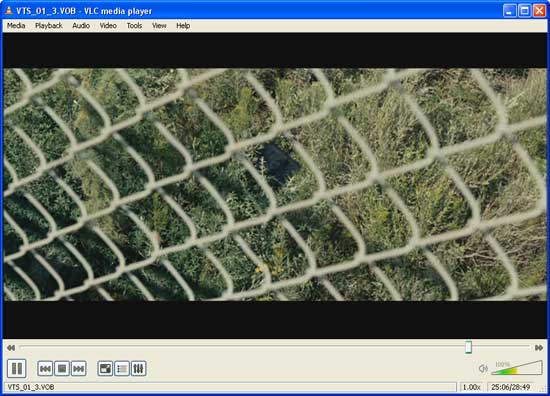Image resolution: width=550 pixels, height=396 pixels.
Task: Open extended settings equalizer icon
Action: [x=139, y=369]
